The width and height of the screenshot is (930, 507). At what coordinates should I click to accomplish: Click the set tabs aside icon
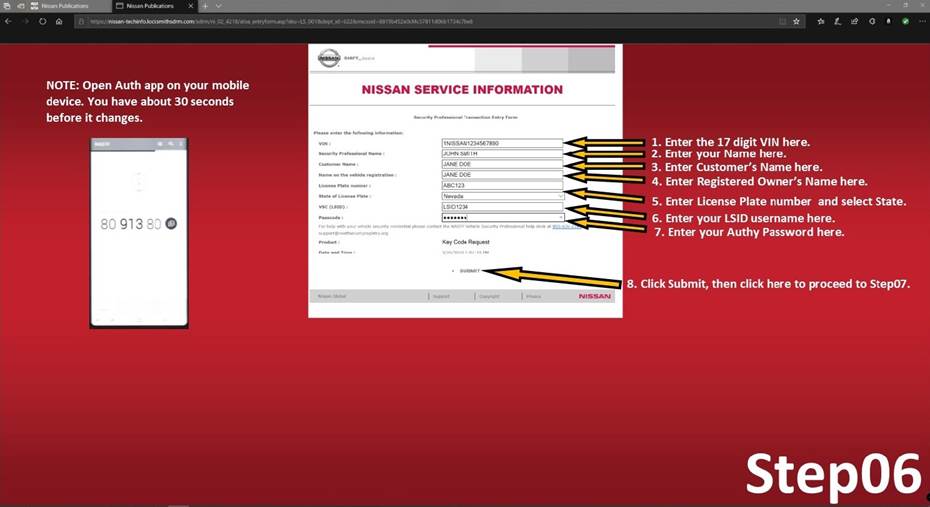(x=20, y=6)
